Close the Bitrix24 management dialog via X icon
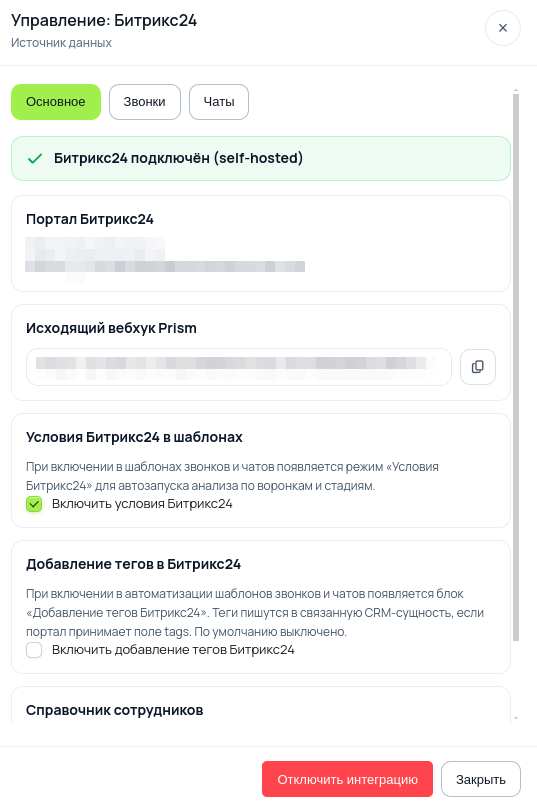 (x=502, y=28)
